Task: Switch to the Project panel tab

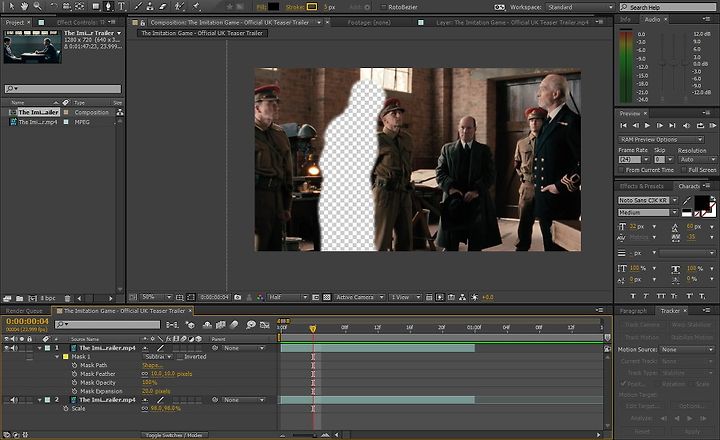Action: (15, 22)
